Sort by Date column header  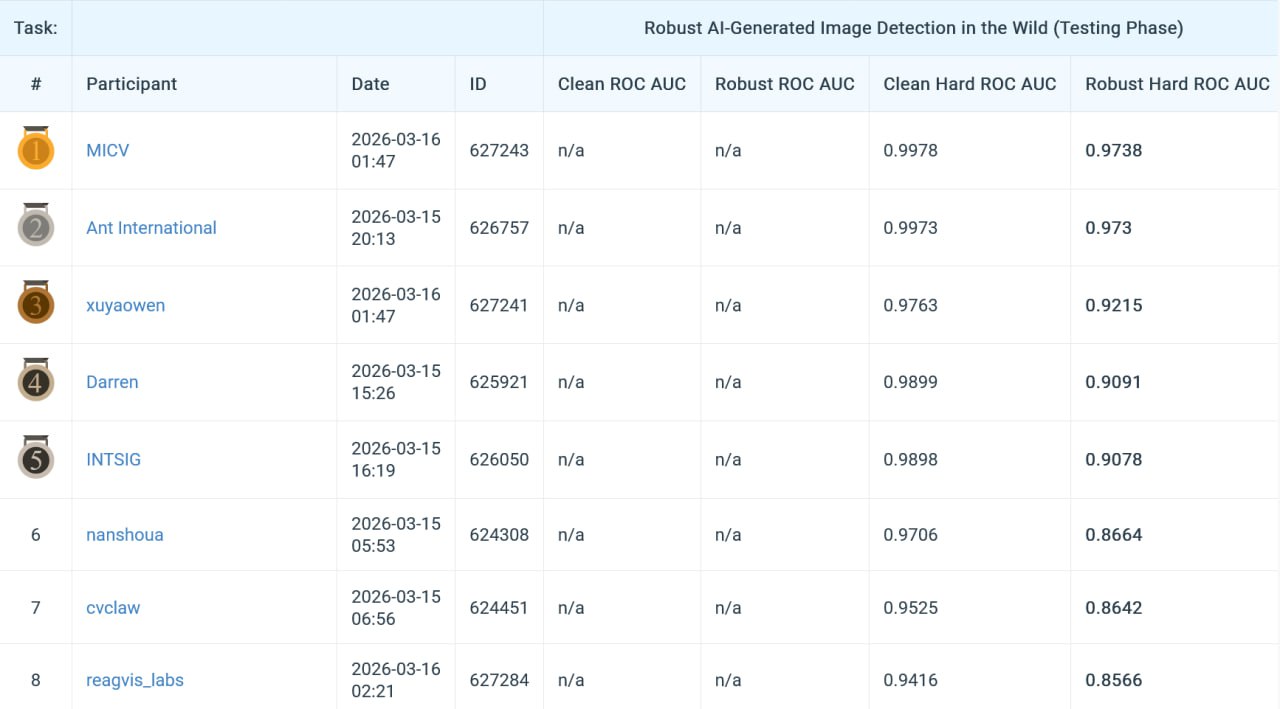pyautogui.click(x=370, y=84)
